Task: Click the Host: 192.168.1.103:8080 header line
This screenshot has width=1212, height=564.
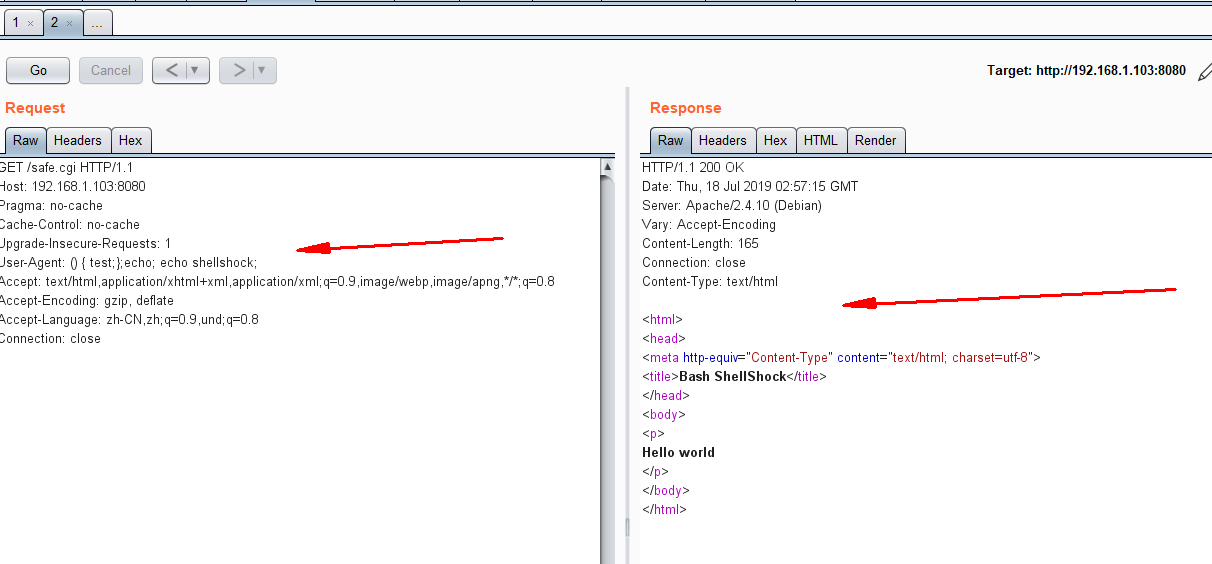Action: click(72, 187)
